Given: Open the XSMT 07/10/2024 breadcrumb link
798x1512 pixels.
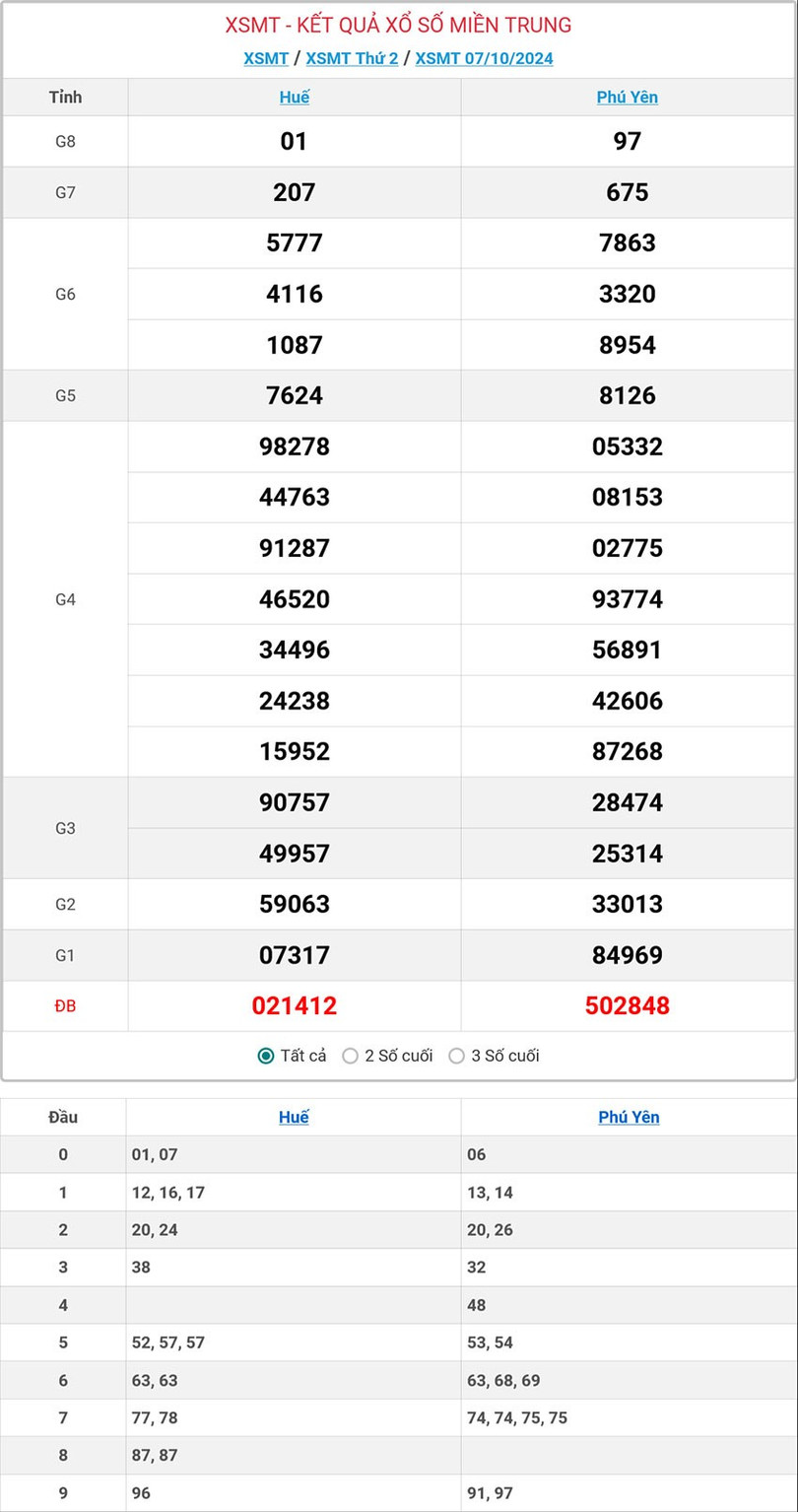Looking at the screenshot, I should tap(484, 58).
